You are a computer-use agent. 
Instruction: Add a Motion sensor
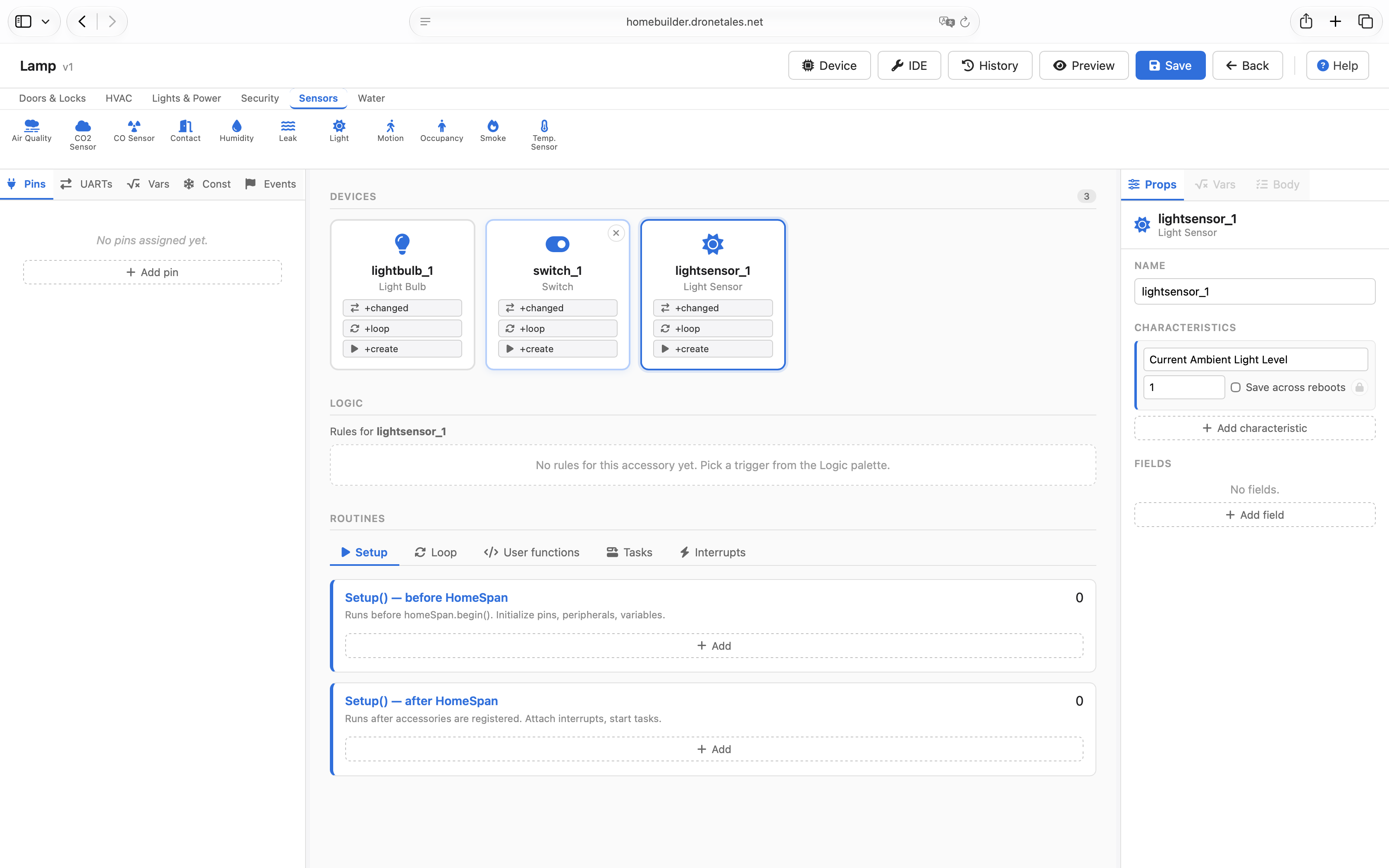(390, 131)
